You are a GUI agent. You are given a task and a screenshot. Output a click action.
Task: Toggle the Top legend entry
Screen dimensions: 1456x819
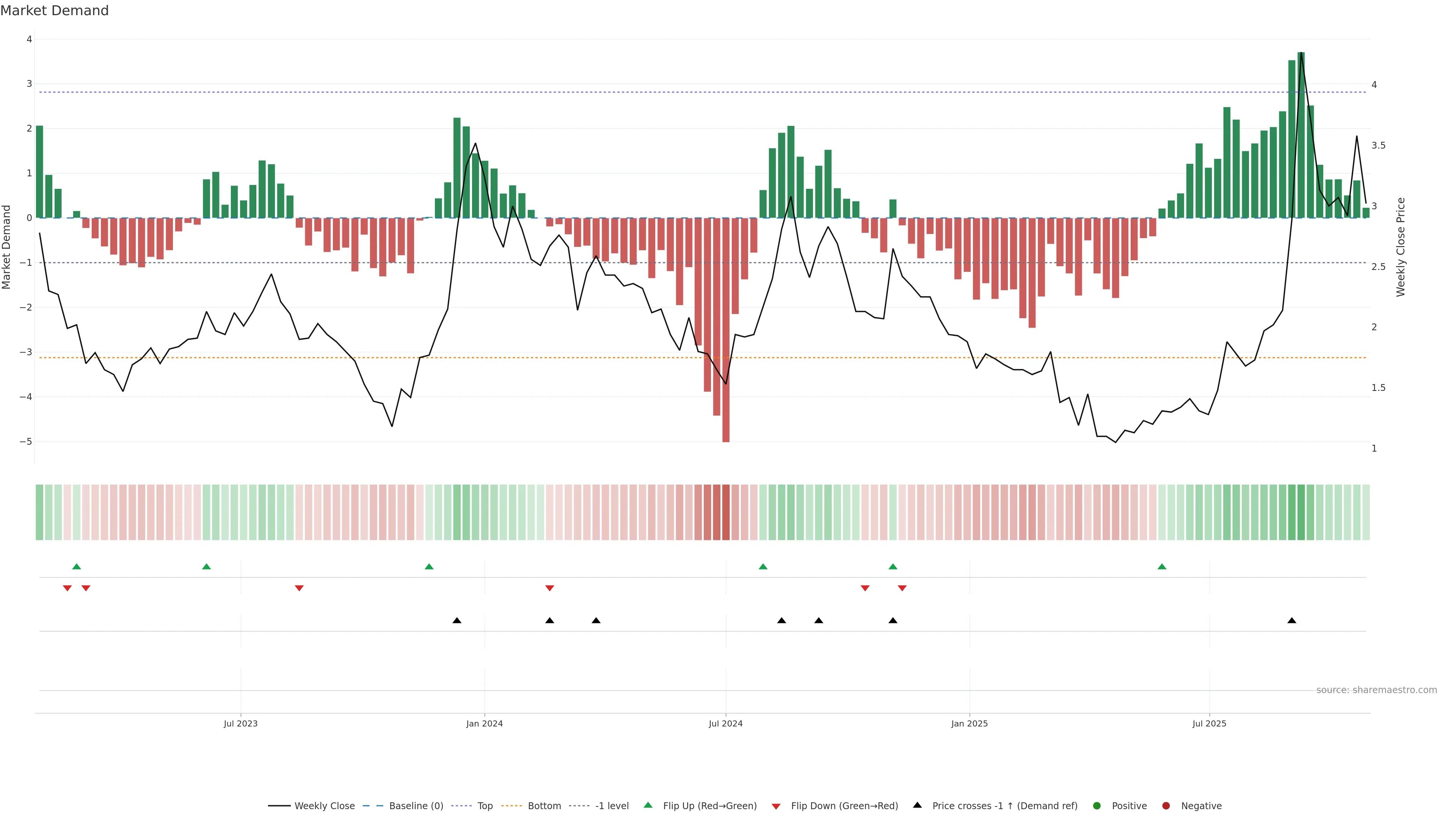485,806
